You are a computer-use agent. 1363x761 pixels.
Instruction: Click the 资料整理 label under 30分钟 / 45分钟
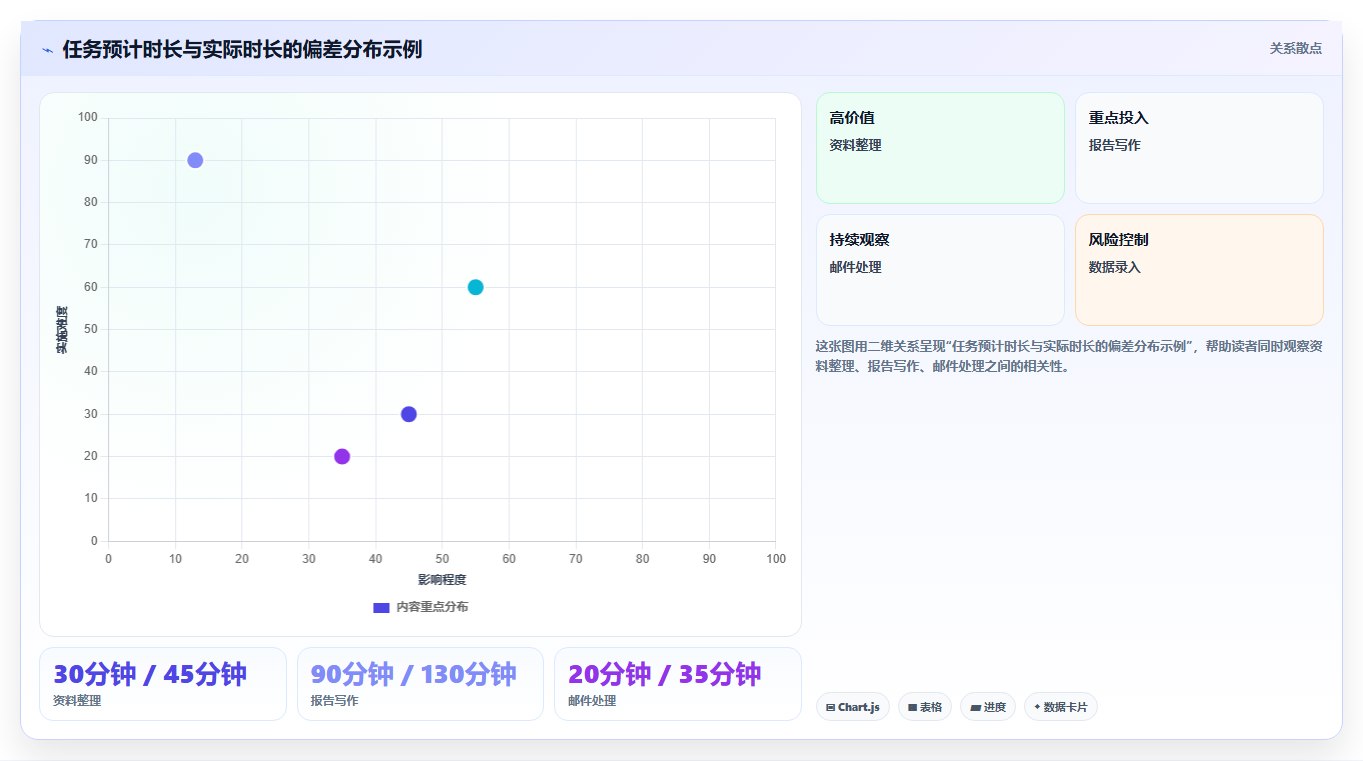tap(77, 701)
